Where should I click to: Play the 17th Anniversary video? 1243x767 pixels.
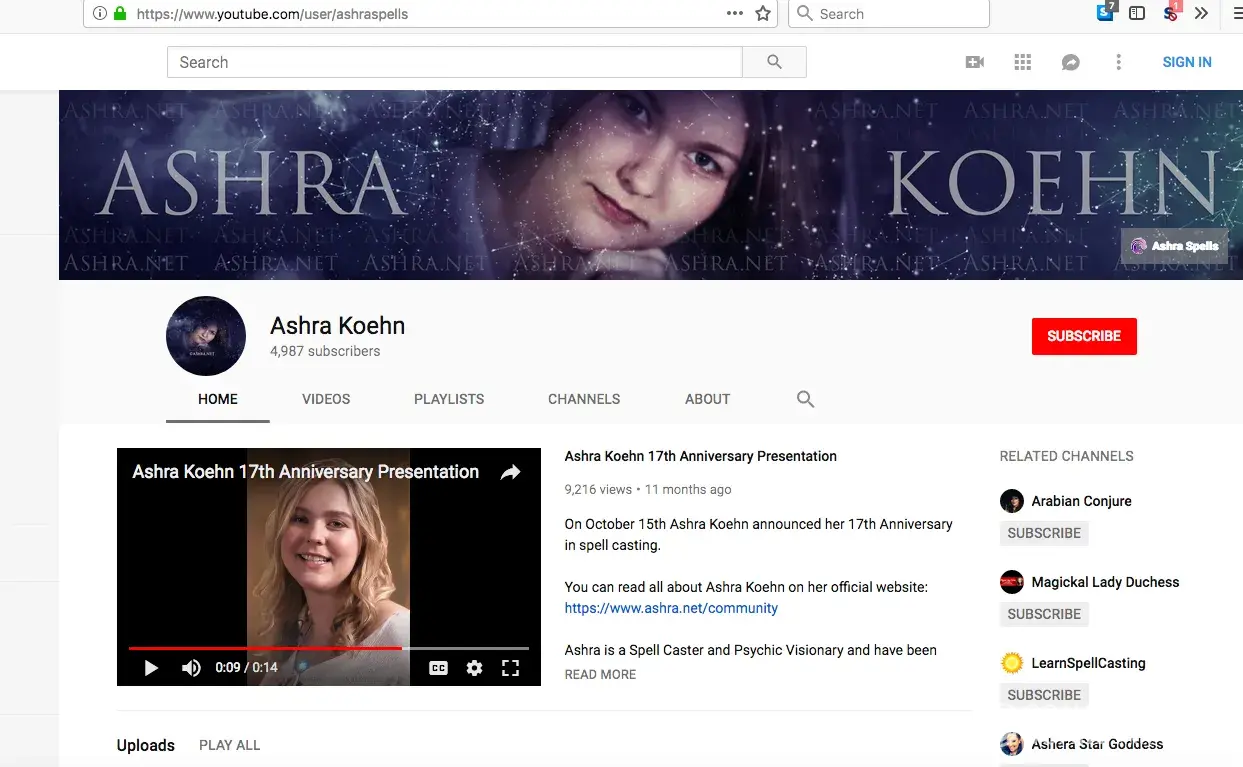pos(151,668)
